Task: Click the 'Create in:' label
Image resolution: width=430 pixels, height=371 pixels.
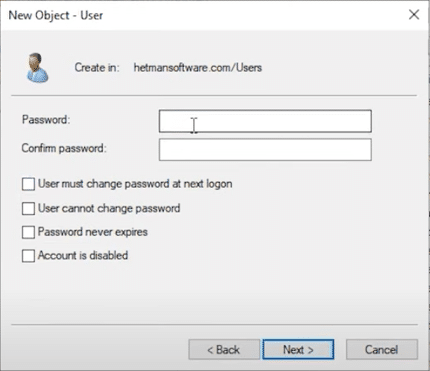Action: click(x=97, y=68)
